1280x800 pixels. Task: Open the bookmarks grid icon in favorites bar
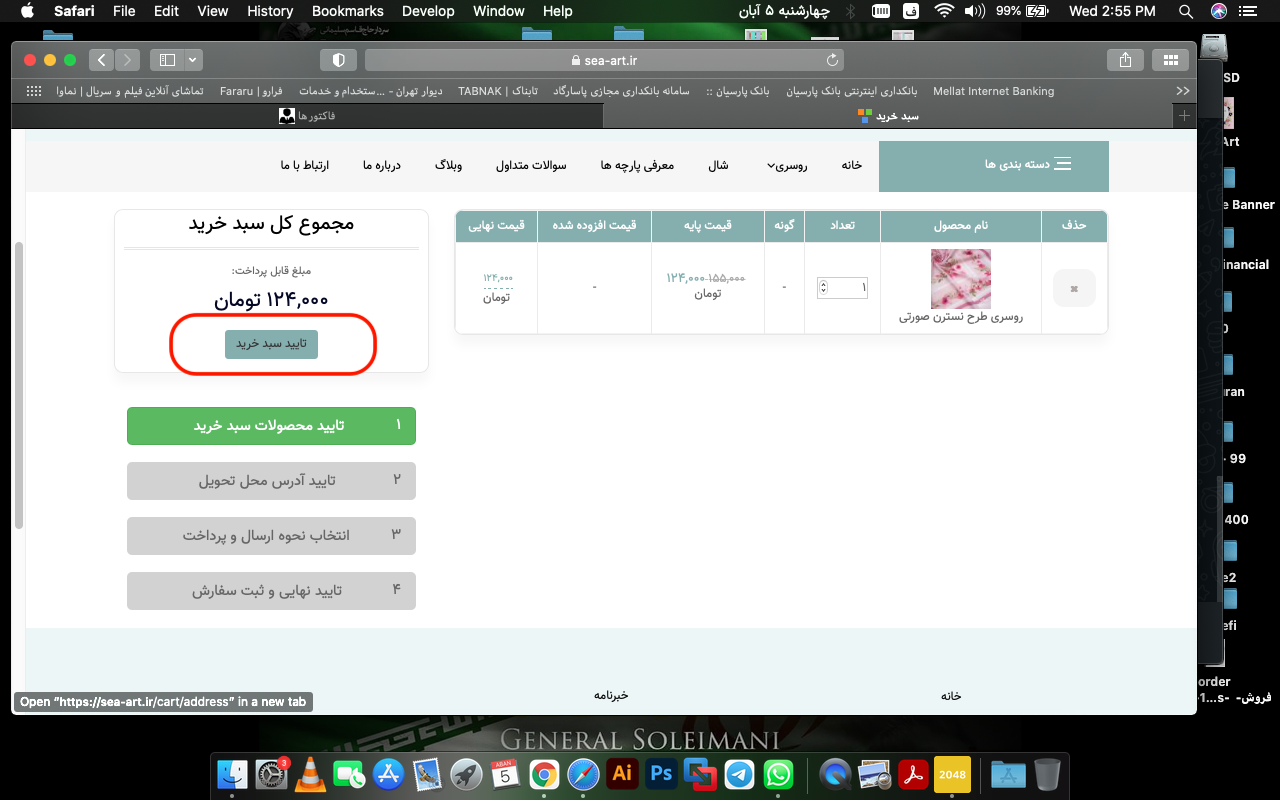tap(34, 91)
